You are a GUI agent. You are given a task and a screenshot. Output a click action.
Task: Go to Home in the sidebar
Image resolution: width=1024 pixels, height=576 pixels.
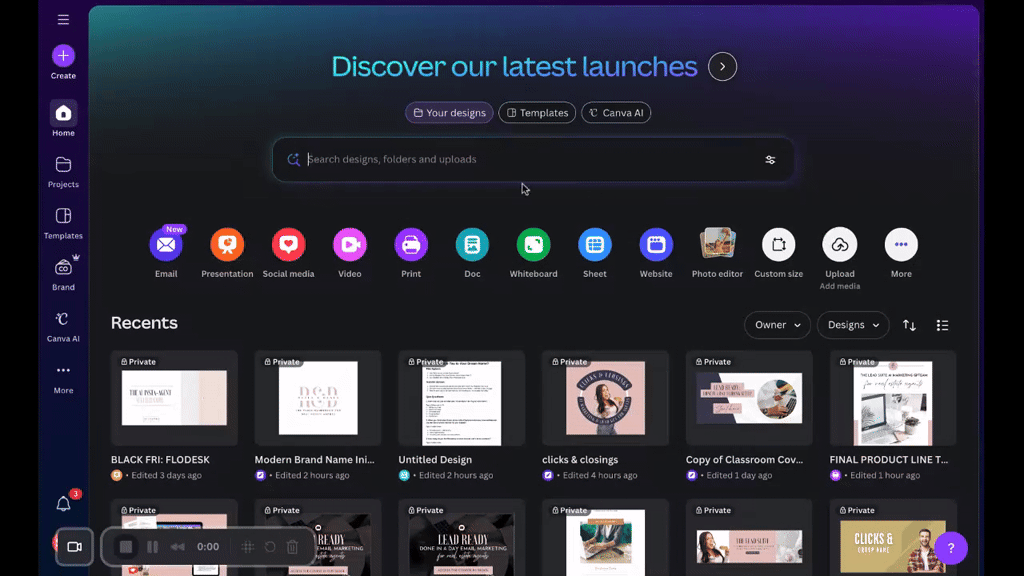[x=63, y=119]
